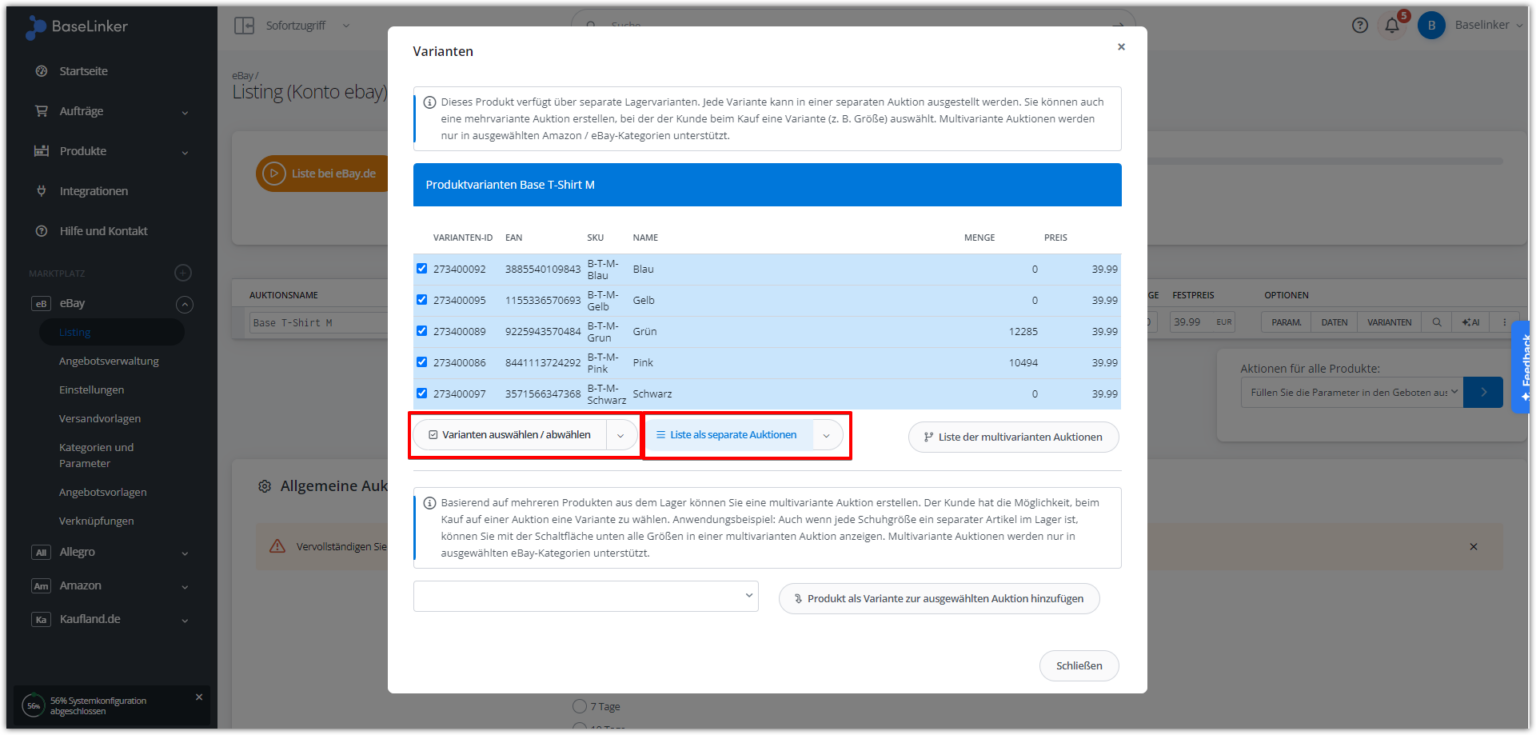1536x735 pixels.
Task: Click the AI assistant icon
Action: (x=1470, y=321)
